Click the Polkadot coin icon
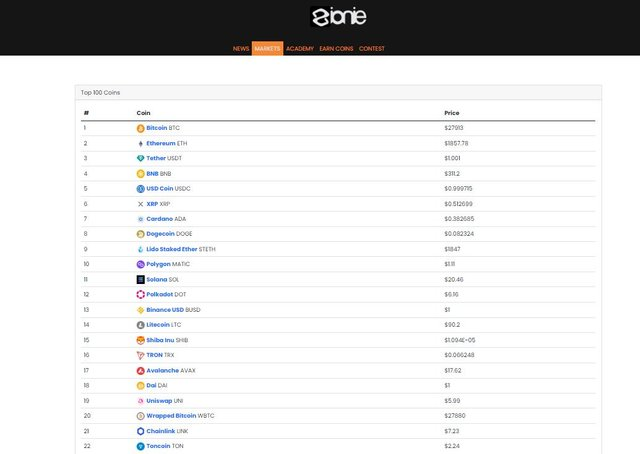This screenshot has height=454, width=640. tap(140, 294)
